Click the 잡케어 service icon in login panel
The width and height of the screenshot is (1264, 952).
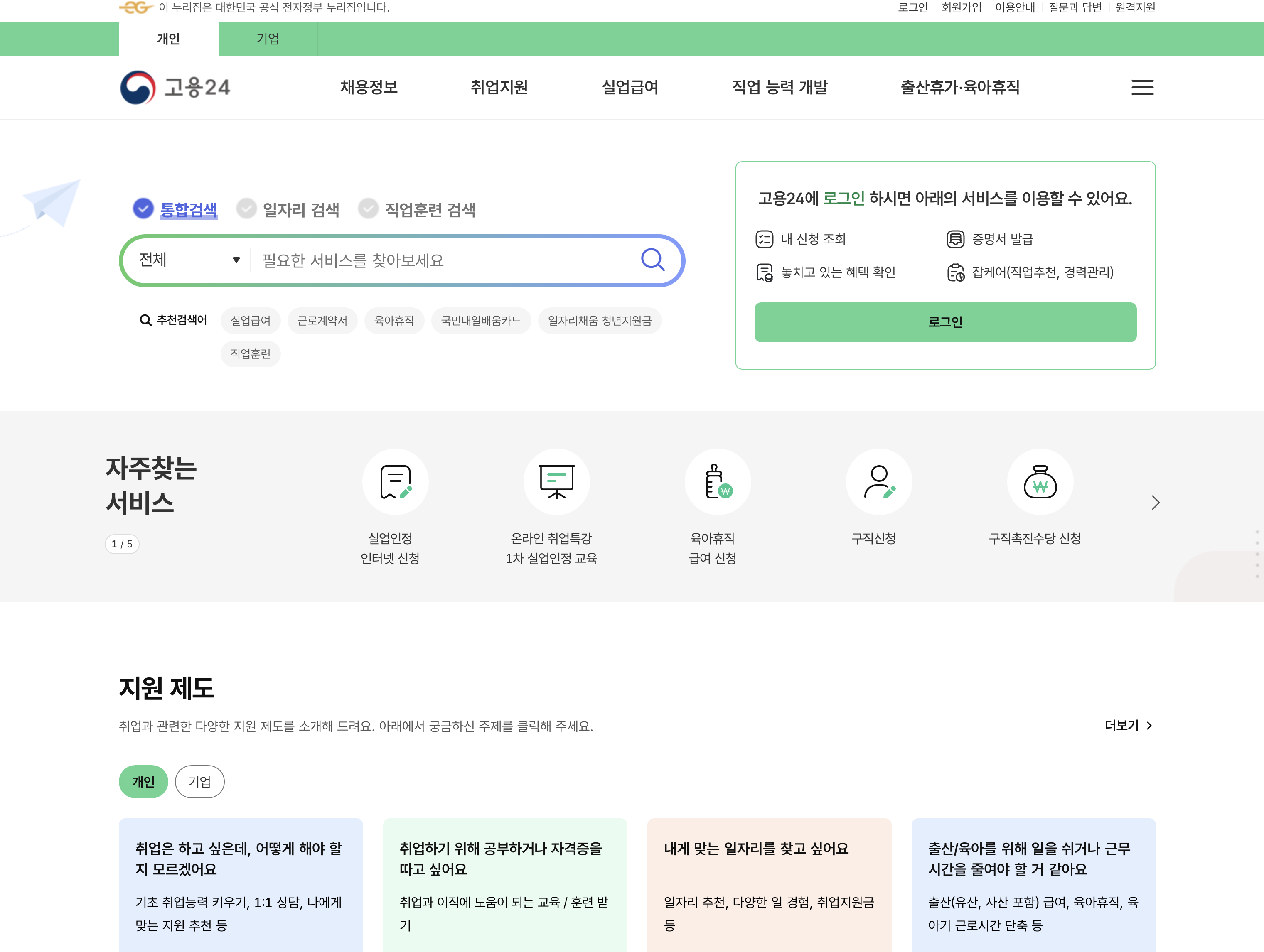click(957, 273)
